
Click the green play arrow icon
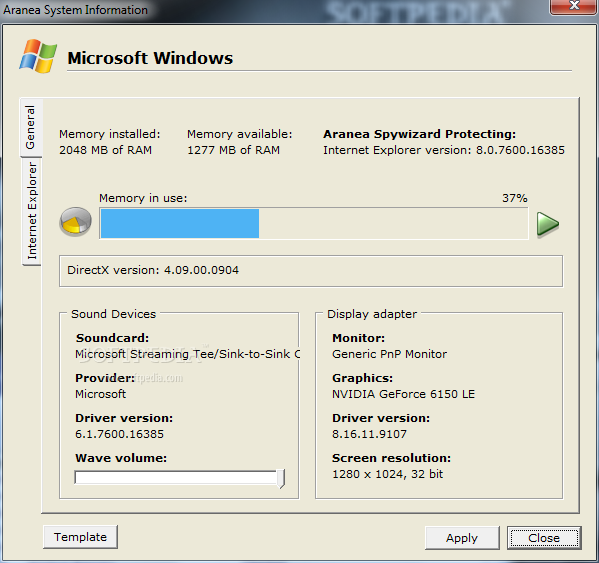(547, 224)
